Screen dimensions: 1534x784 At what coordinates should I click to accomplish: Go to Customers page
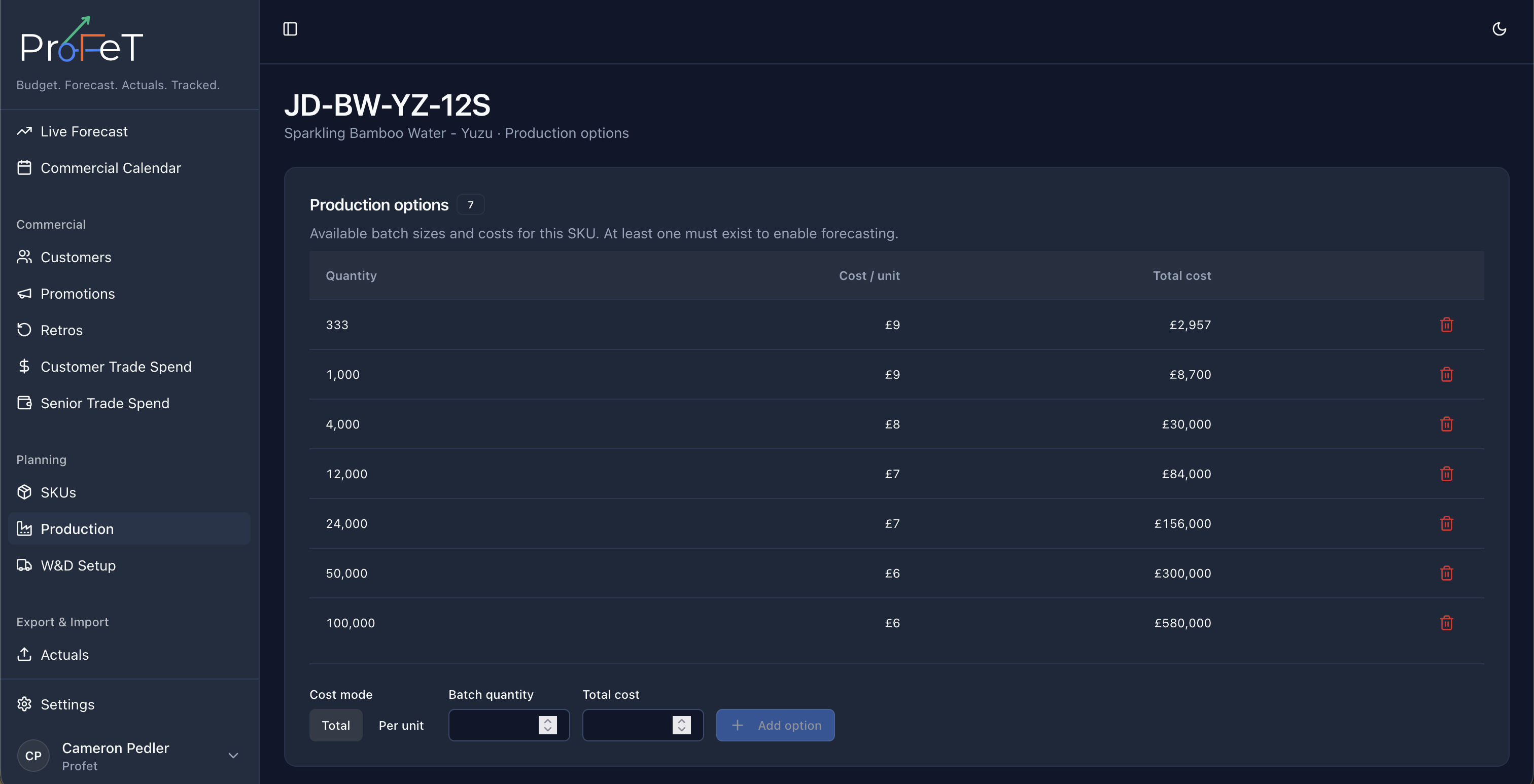point(129,257)
